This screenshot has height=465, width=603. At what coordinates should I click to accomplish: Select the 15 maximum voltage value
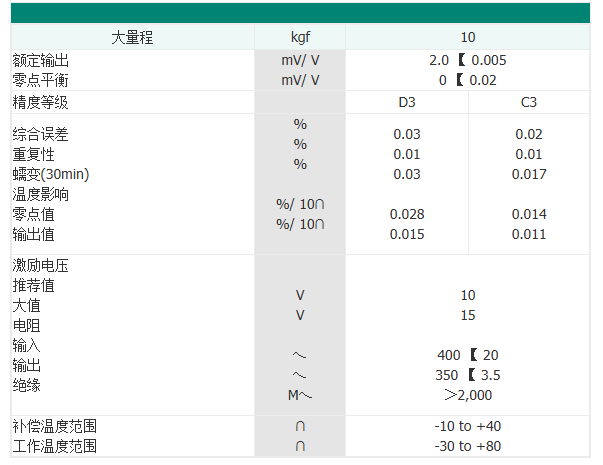click(x=468, y=315)
